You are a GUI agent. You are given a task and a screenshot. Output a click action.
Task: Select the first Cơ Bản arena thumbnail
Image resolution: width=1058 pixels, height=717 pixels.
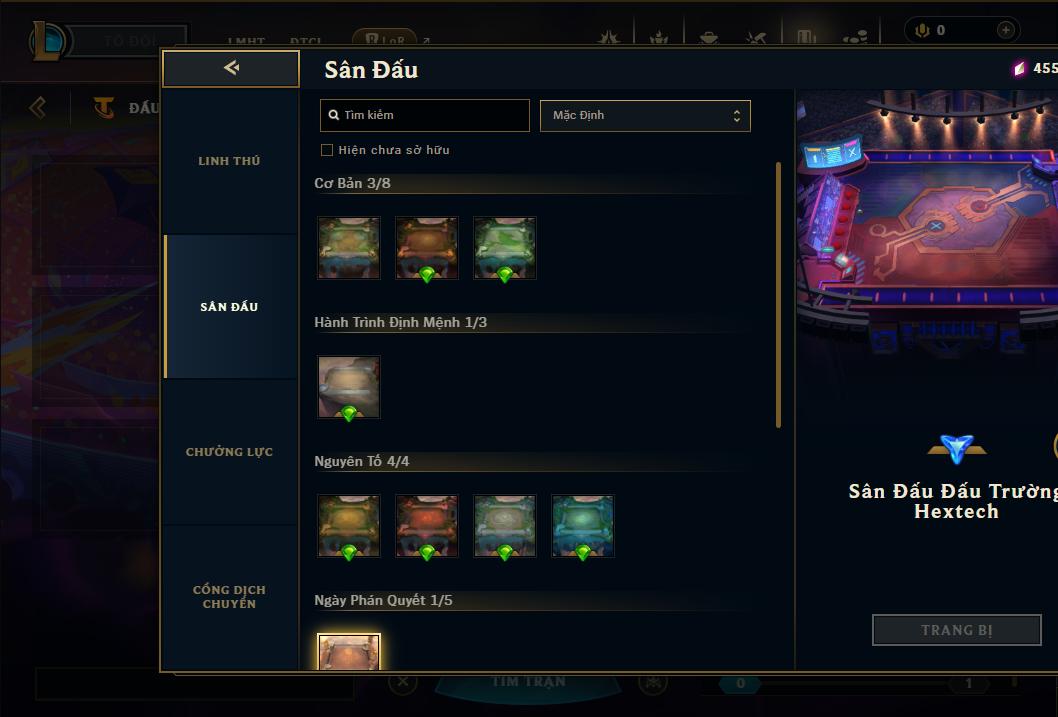point(349,248)
